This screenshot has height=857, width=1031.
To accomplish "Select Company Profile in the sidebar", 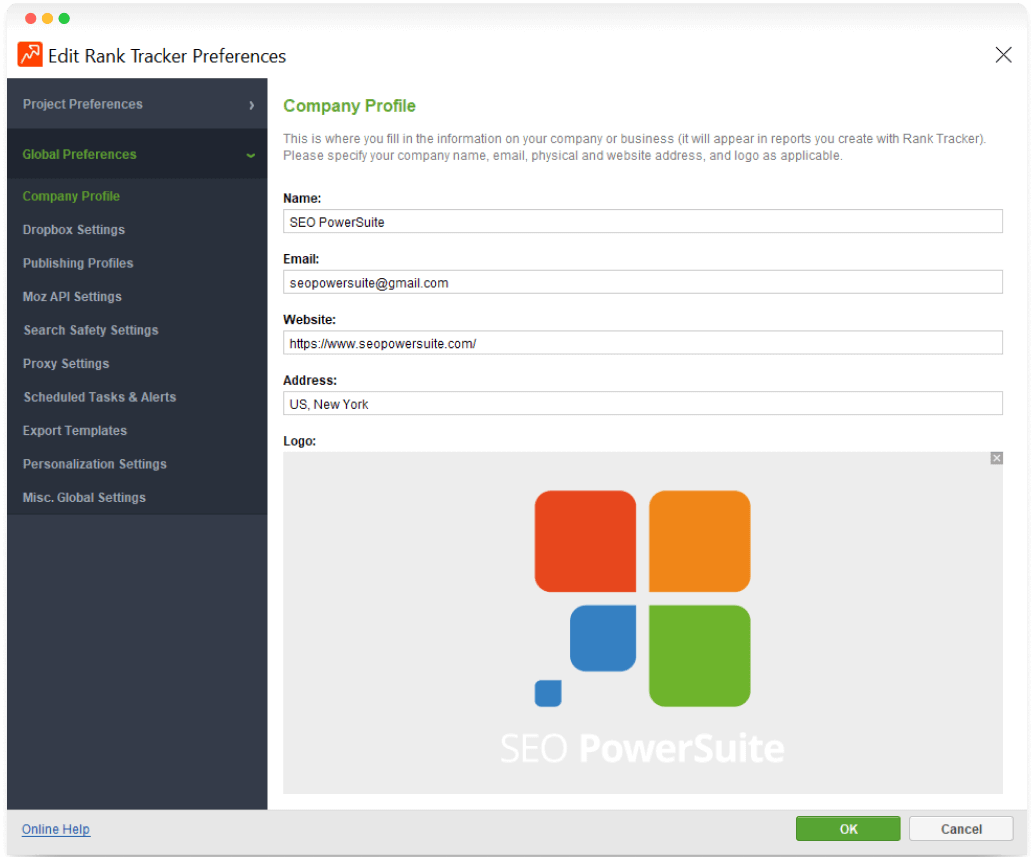I will [x=71, y=196].
